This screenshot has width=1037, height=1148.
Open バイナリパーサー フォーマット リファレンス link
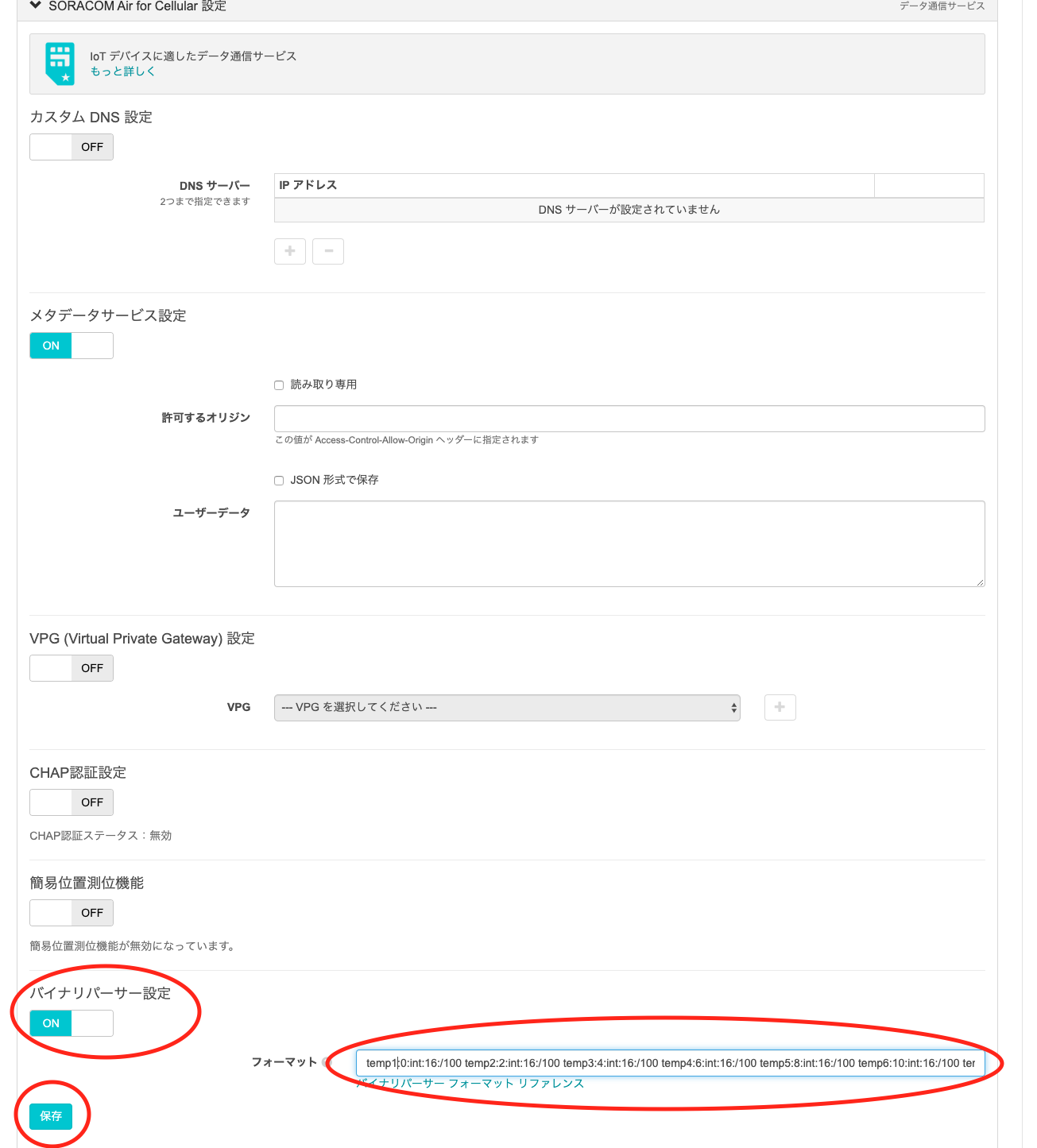(470, 1084)
